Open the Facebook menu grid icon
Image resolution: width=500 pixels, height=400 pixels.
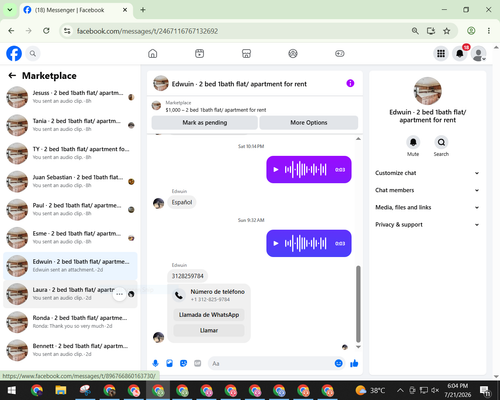441,53
